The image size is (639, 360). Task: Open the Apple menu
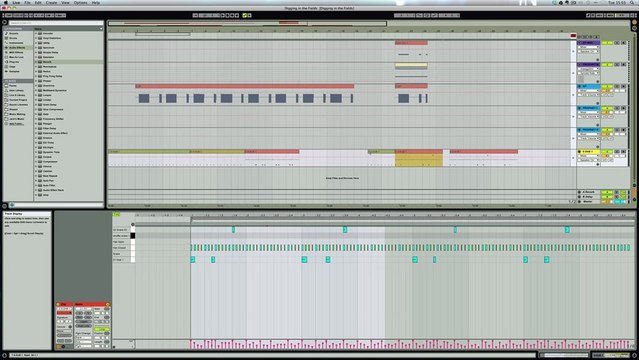tap(6, 2)
